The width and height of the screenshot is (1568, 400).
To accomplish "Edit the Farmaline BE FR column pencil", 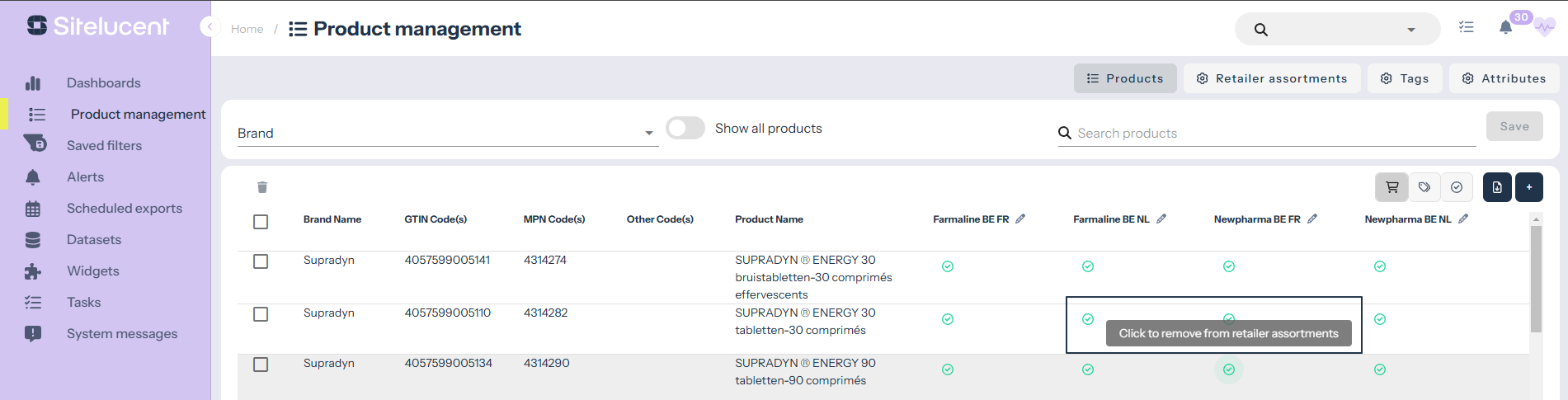I will click(1020, 219).
